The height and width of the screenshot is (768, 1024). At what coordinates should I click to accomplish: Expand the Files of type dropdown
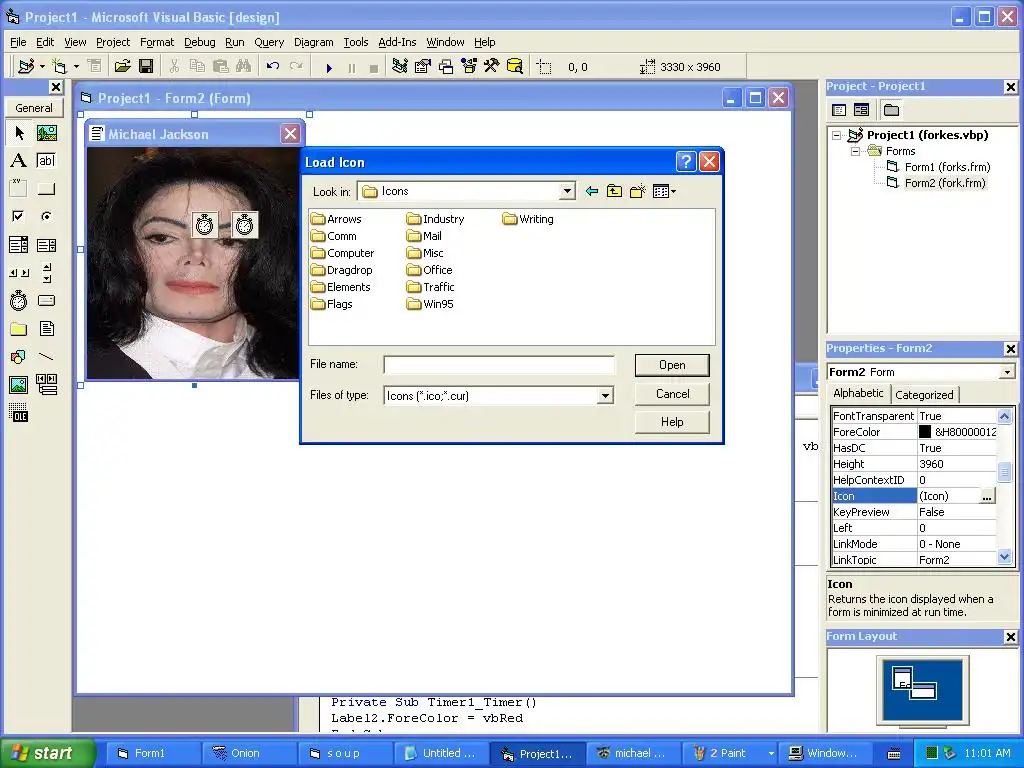pyautogui.click(x=605, y=396)
